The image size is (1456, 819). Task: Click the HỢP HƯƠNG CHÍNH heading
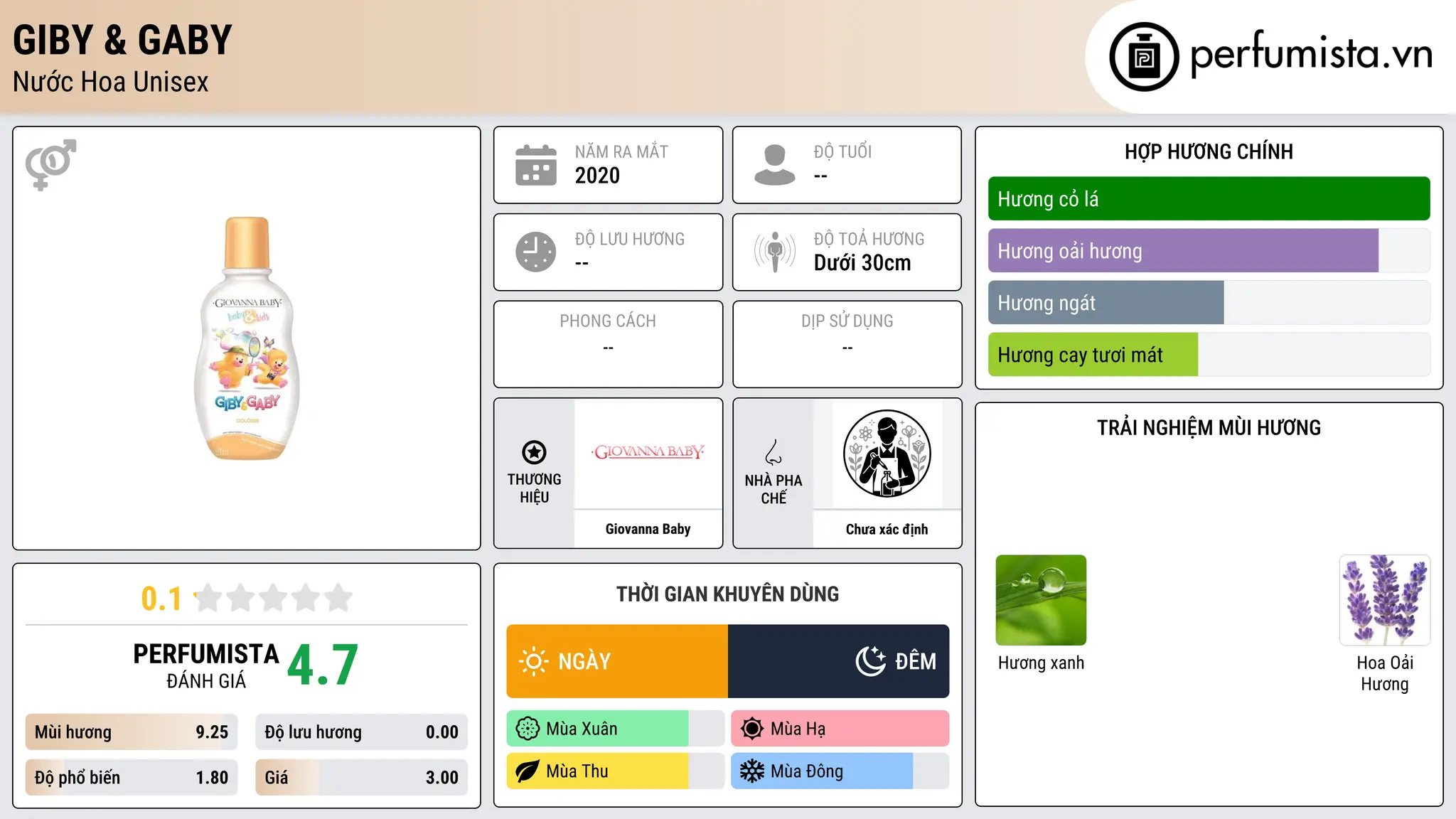pos(1209,151)
